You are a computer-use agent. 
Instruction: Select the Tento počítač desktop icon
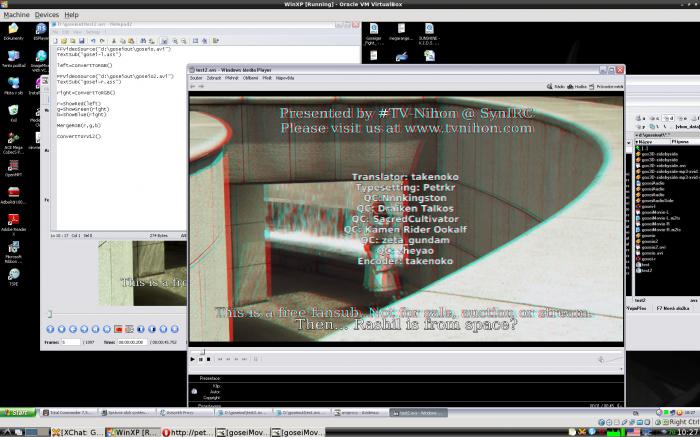(13, 58)
